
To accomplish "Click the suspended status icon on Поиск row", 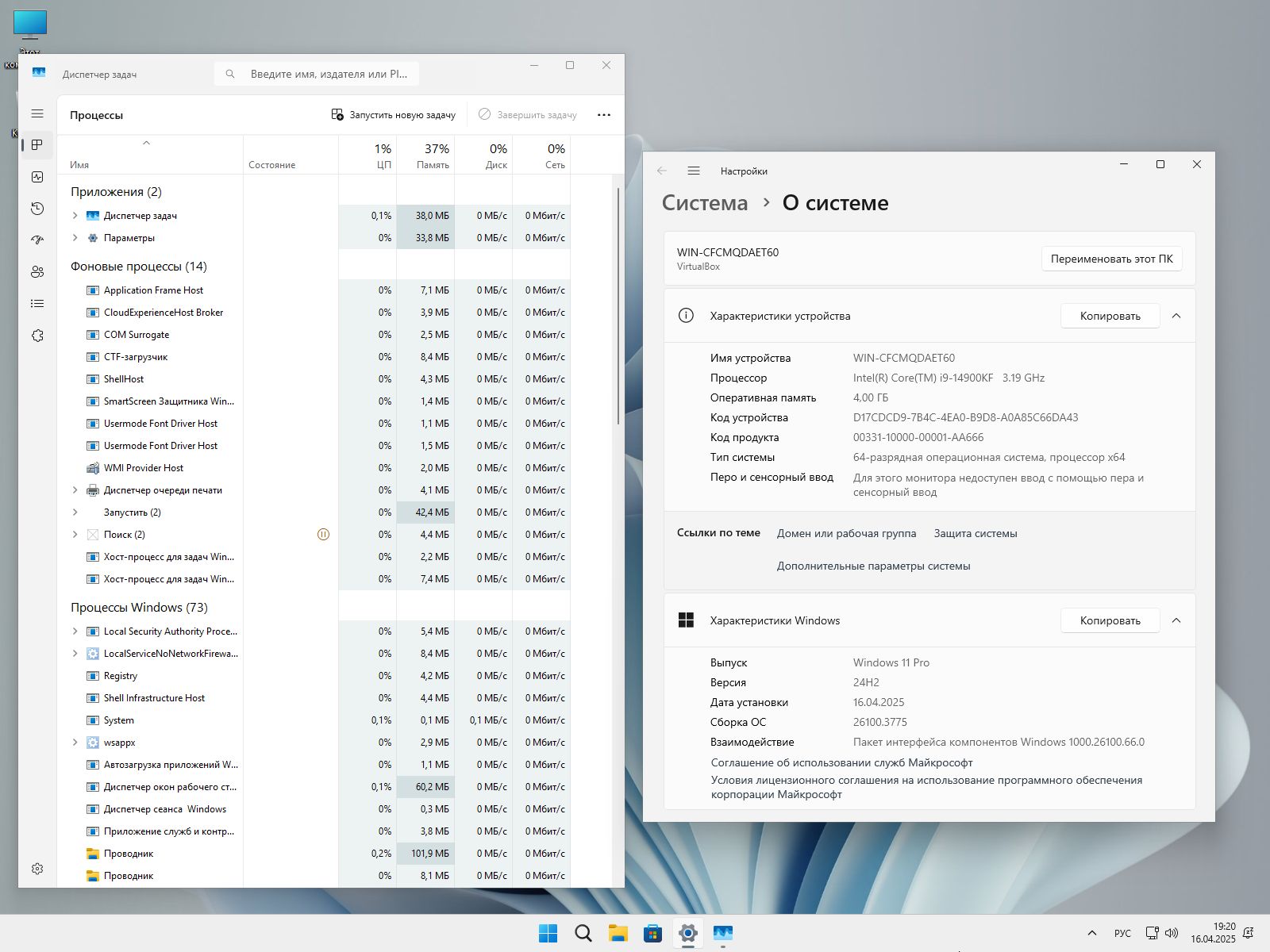I will [323, 535].
